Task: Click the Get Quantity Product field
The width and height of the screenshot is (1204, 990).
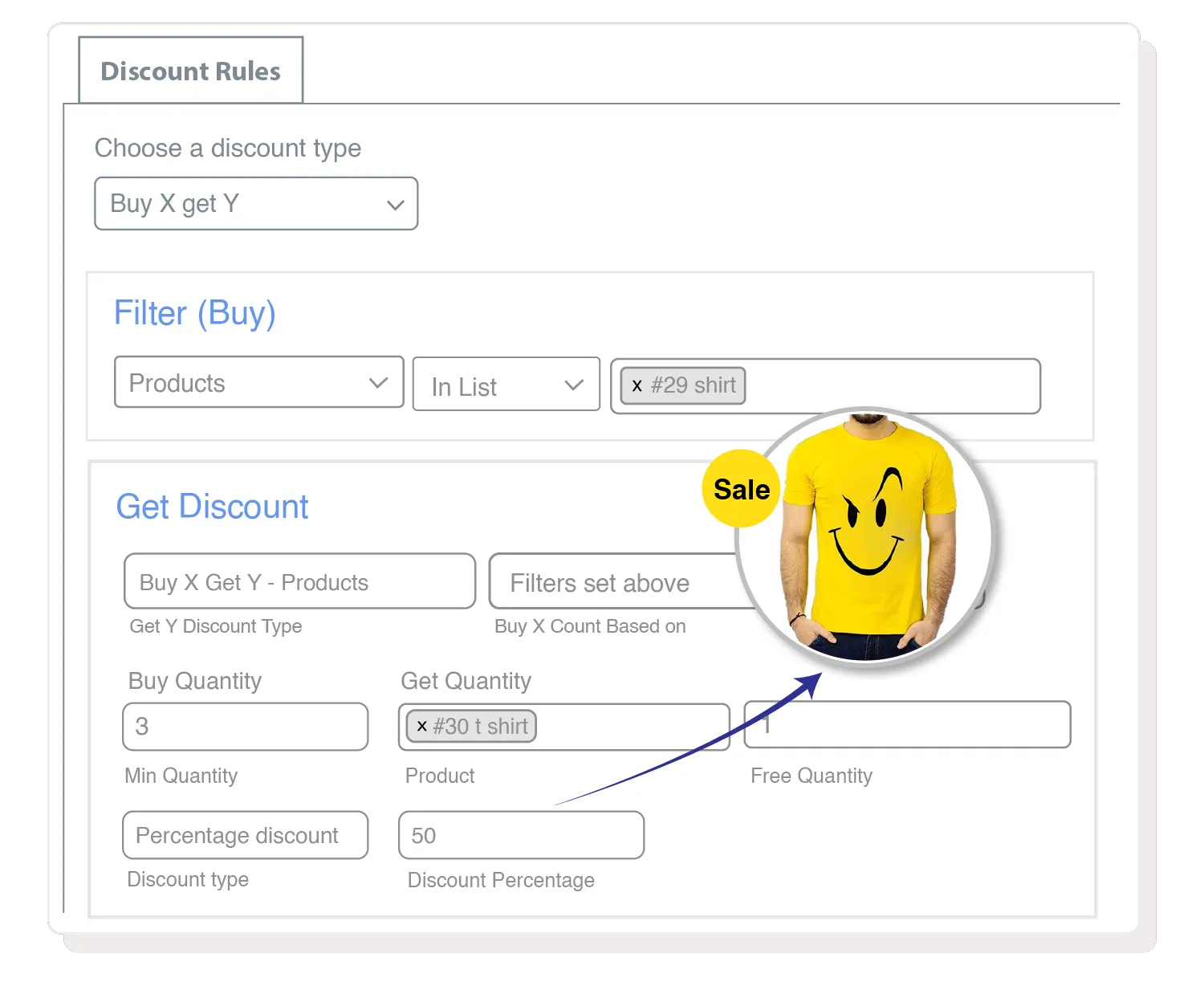Action: pyautogui.click(x=564, y=727)
